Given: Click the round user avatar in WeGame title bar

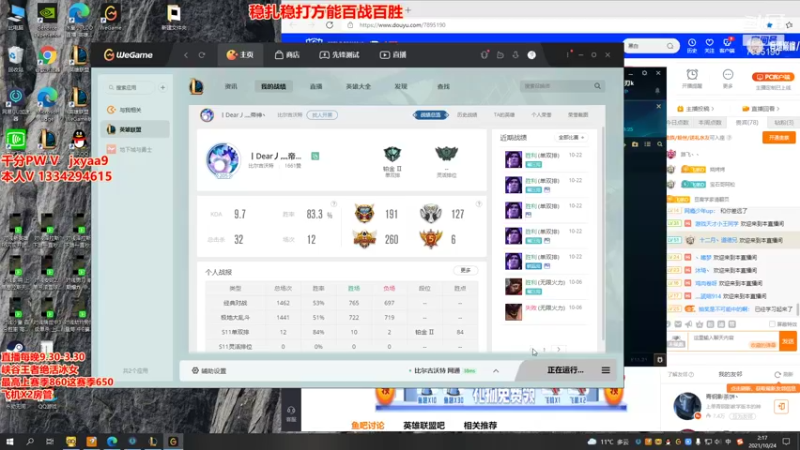Looking at the screenshot, I should 532,55.
